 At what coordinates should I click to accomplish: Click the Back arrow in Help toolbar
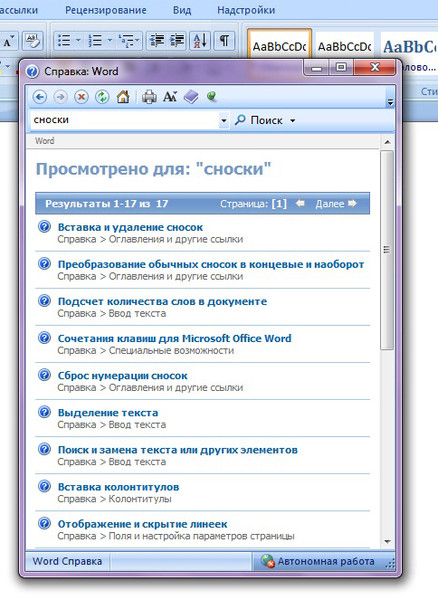[40, 97]
